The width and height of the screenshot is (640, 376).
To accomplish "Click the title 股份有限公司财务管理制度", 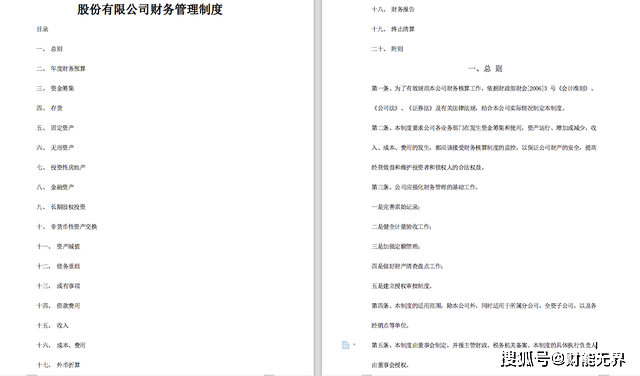I will click(x=150, y=9).
